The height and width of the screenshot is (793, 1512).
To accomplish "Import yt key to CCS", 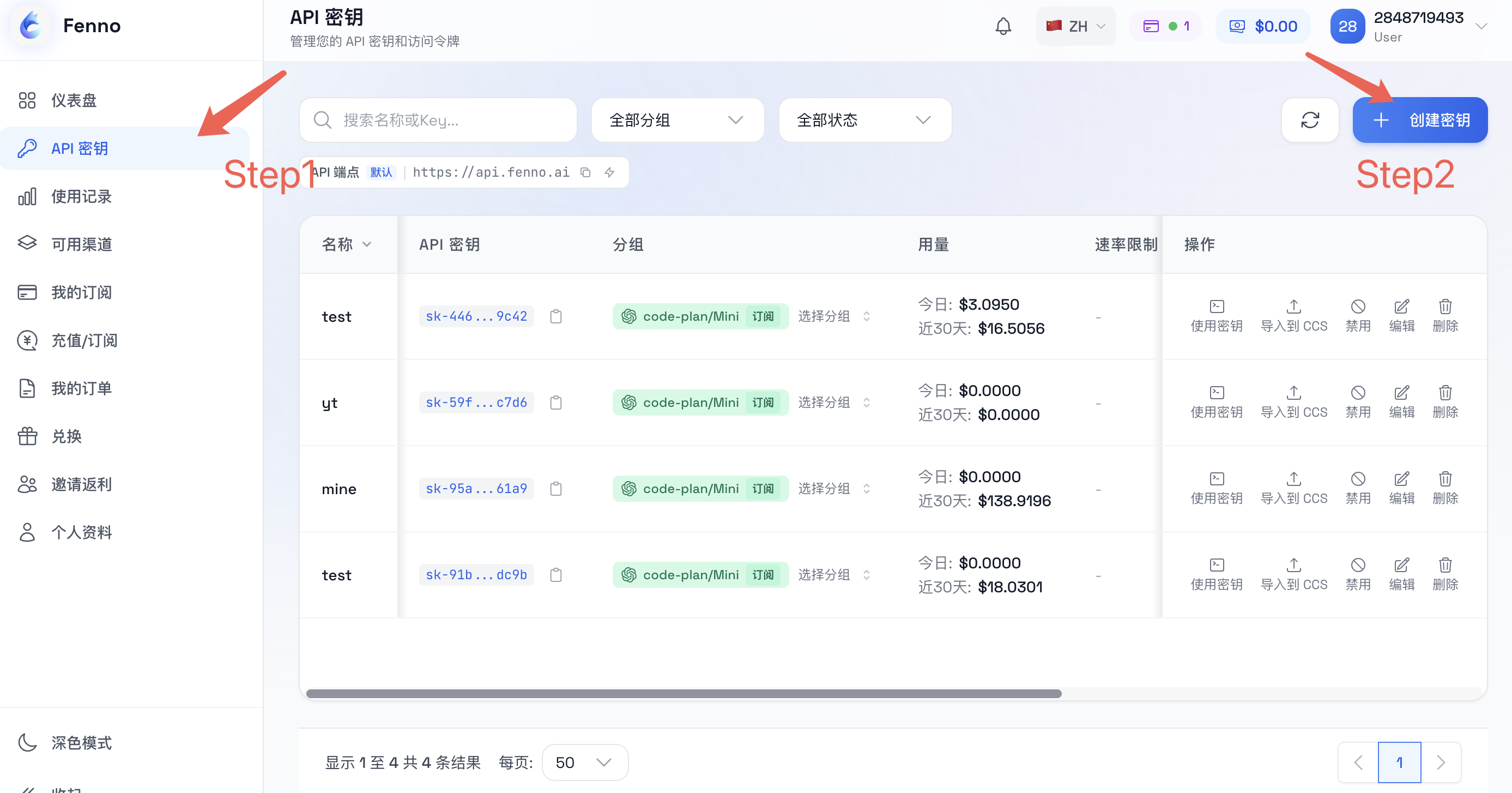I will pyautogui.click(x=1293, y=403).
